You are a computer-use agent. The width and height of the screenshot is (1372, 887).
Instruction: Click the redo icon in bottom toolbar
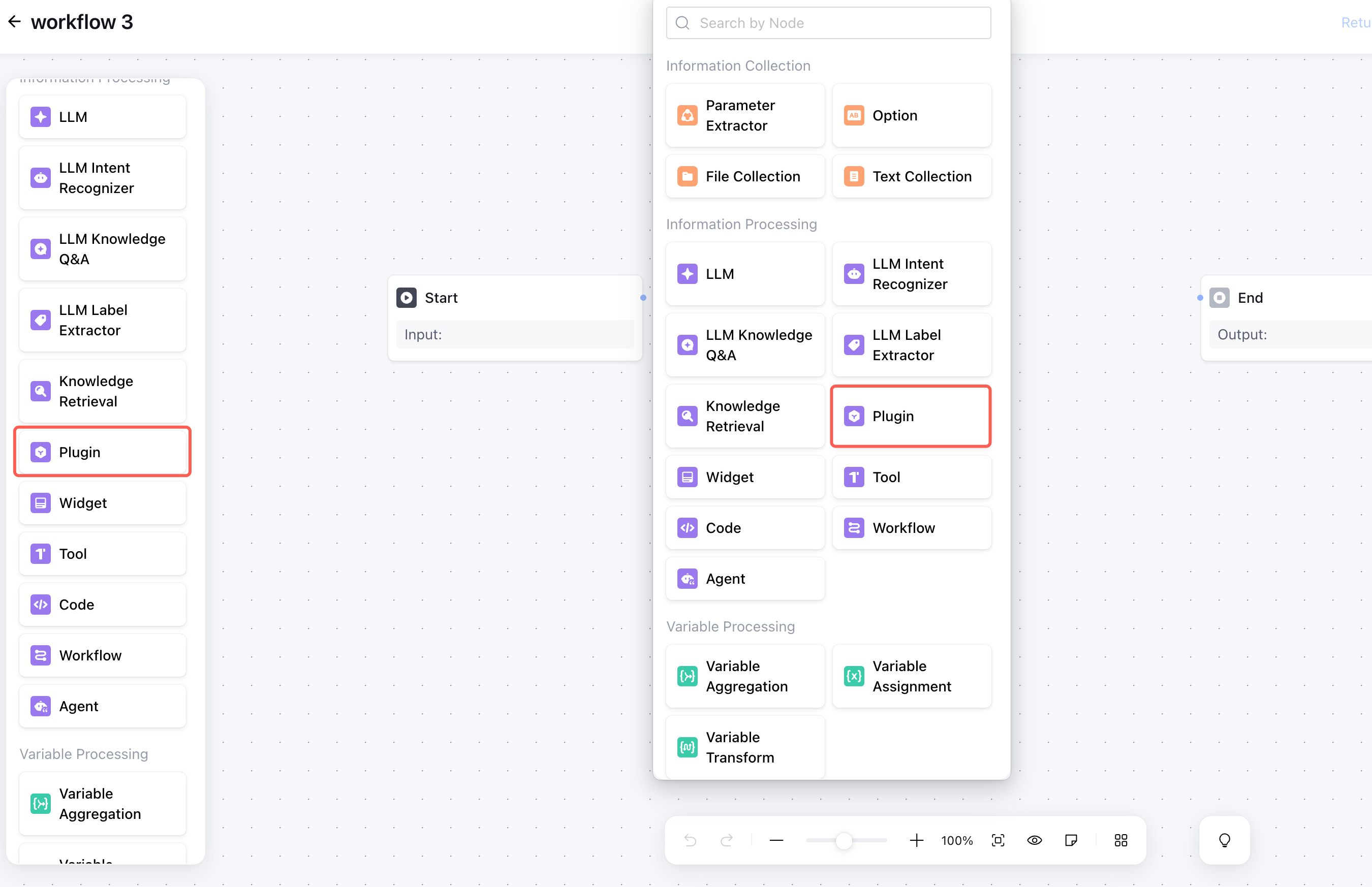[726, 840]
